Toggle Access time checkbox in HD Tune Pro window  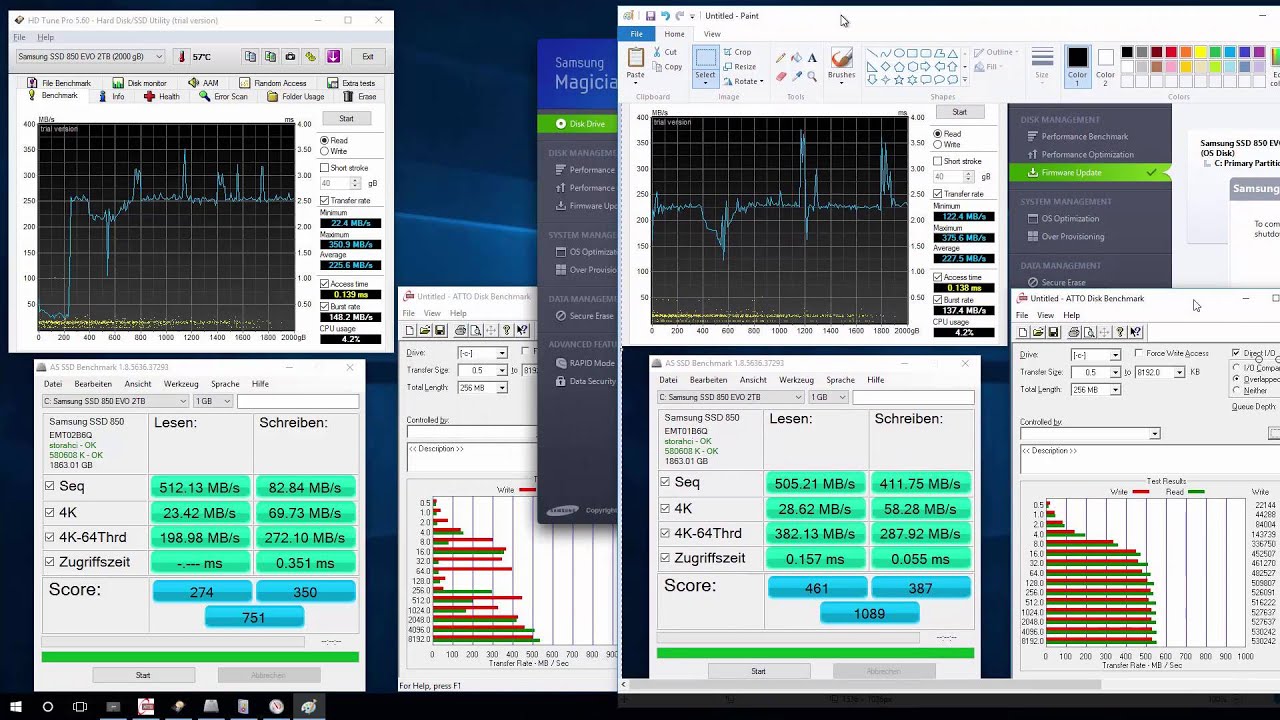tap(325, 284)
